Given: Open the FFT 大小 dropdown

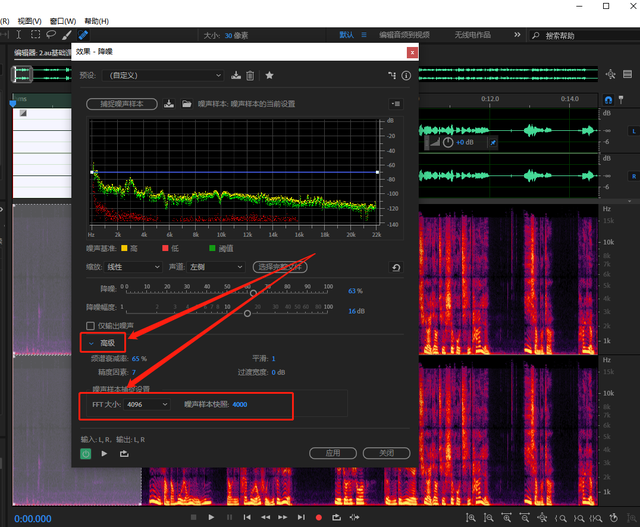Looking at the screenshot, I should 148,404.
